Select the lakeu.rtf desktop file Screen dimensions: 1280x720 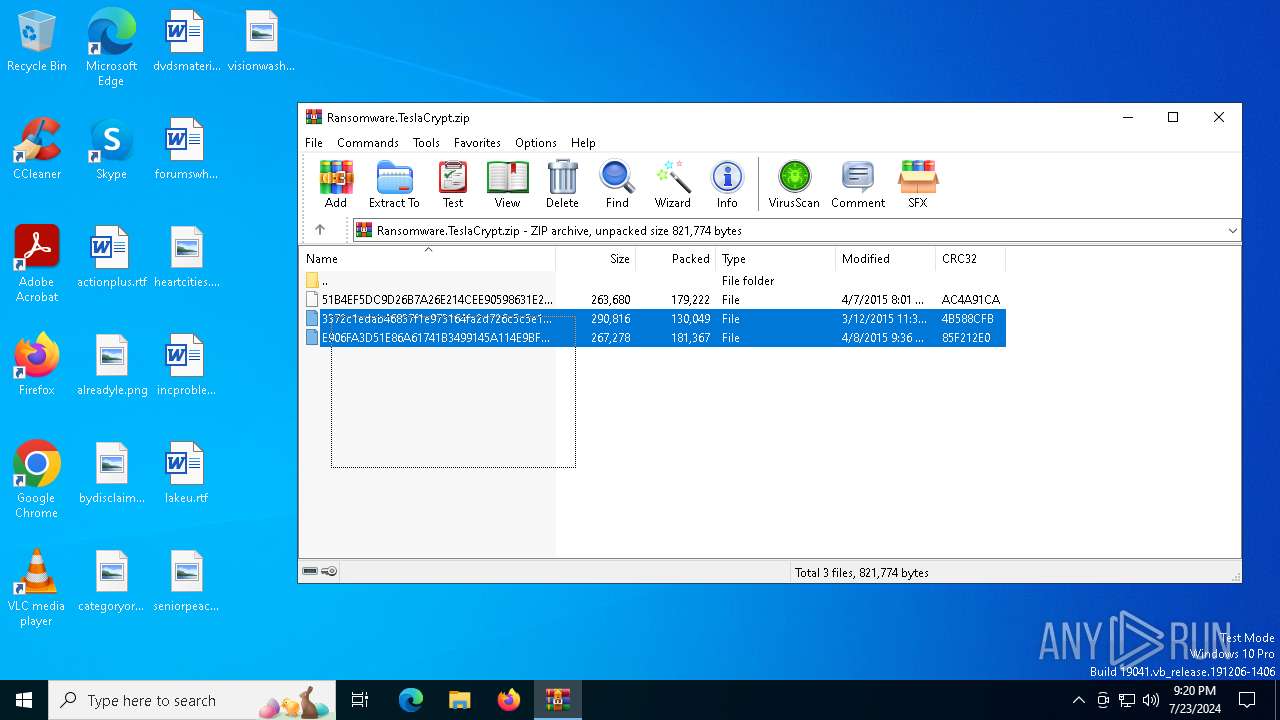click(186, 474)
